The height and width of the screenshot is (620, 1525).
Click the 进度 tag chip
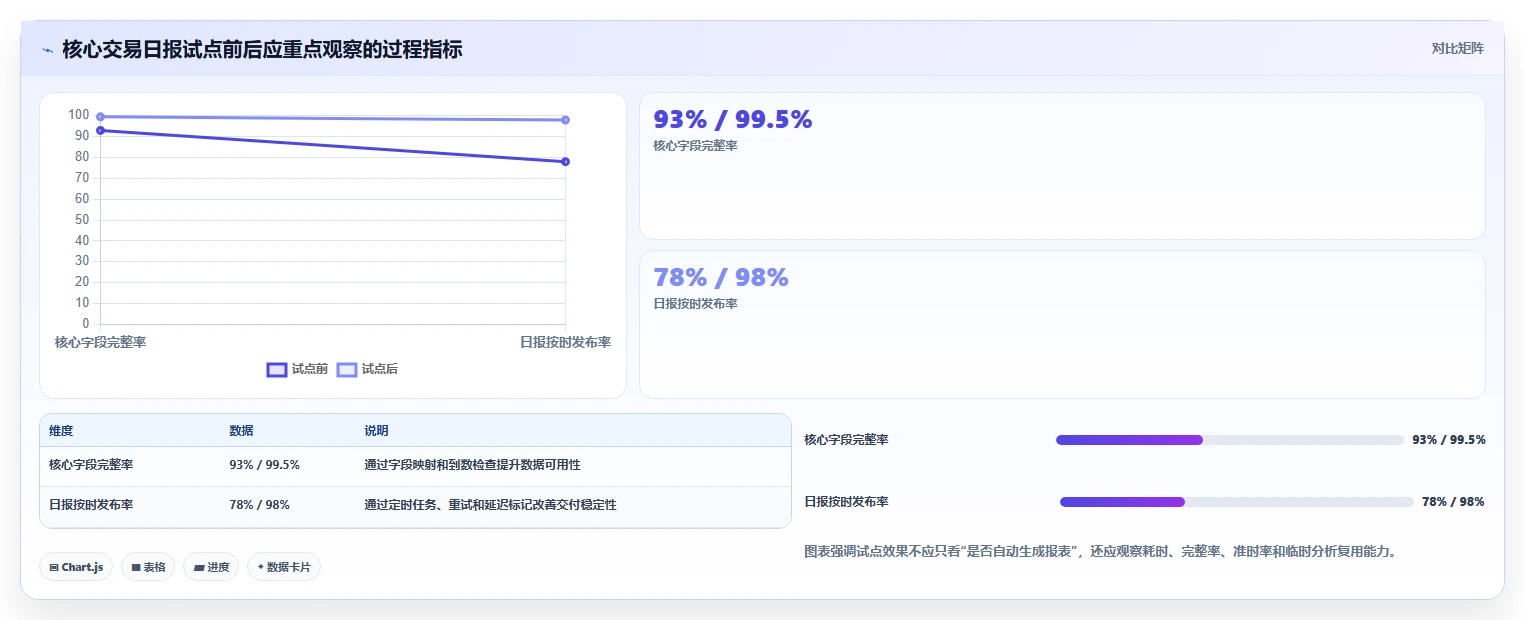coord(211,567)
